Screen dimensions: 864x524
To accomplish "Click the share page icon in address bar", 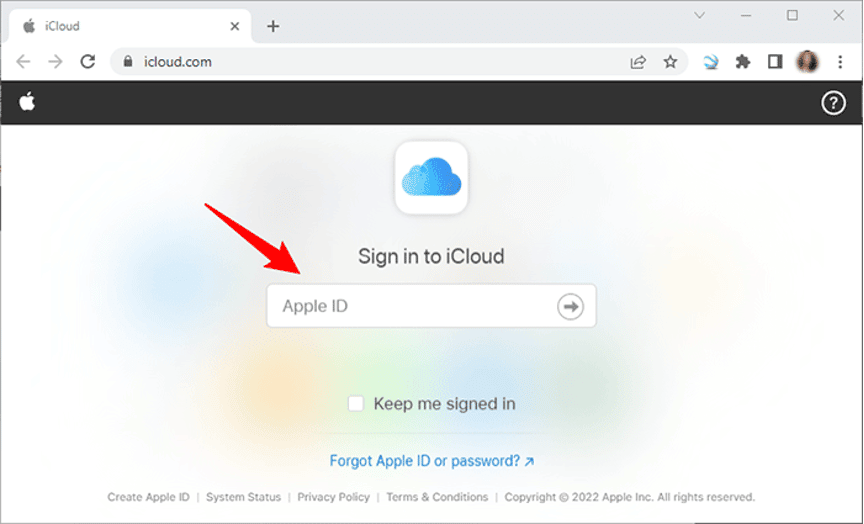I will point(638,62).
